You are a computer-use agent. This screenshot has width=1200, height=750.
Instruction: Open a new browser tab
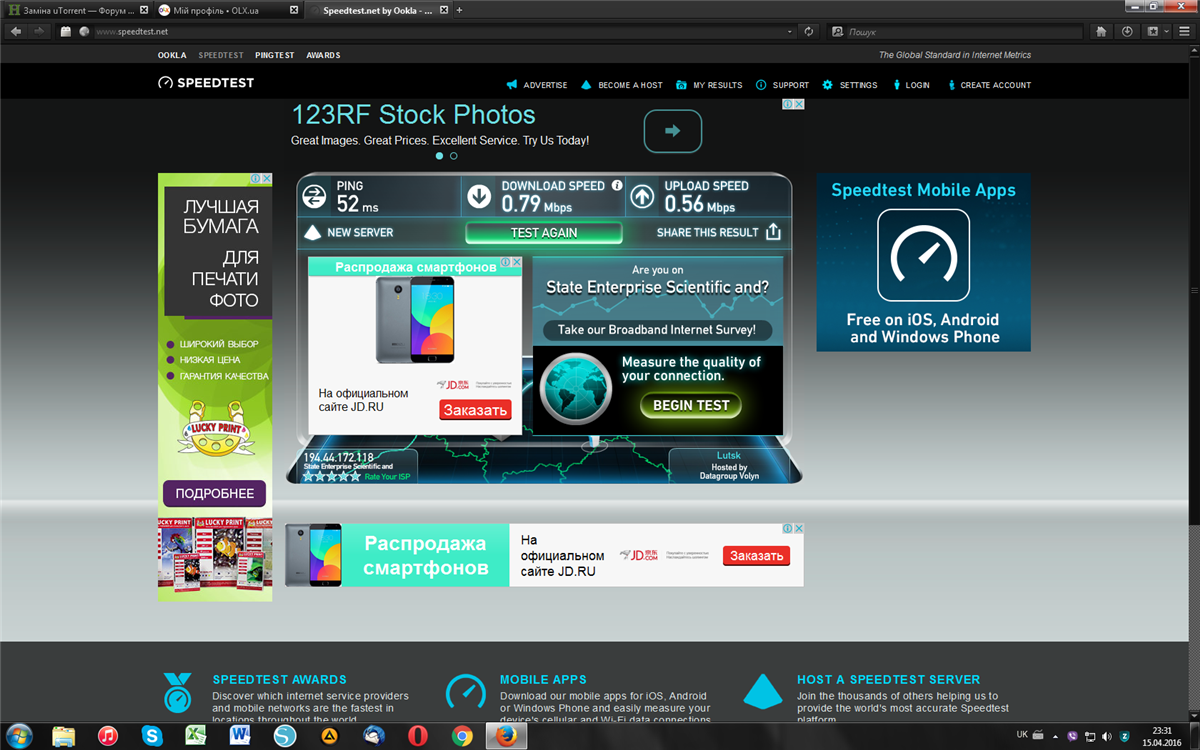(x=459, y=9)
